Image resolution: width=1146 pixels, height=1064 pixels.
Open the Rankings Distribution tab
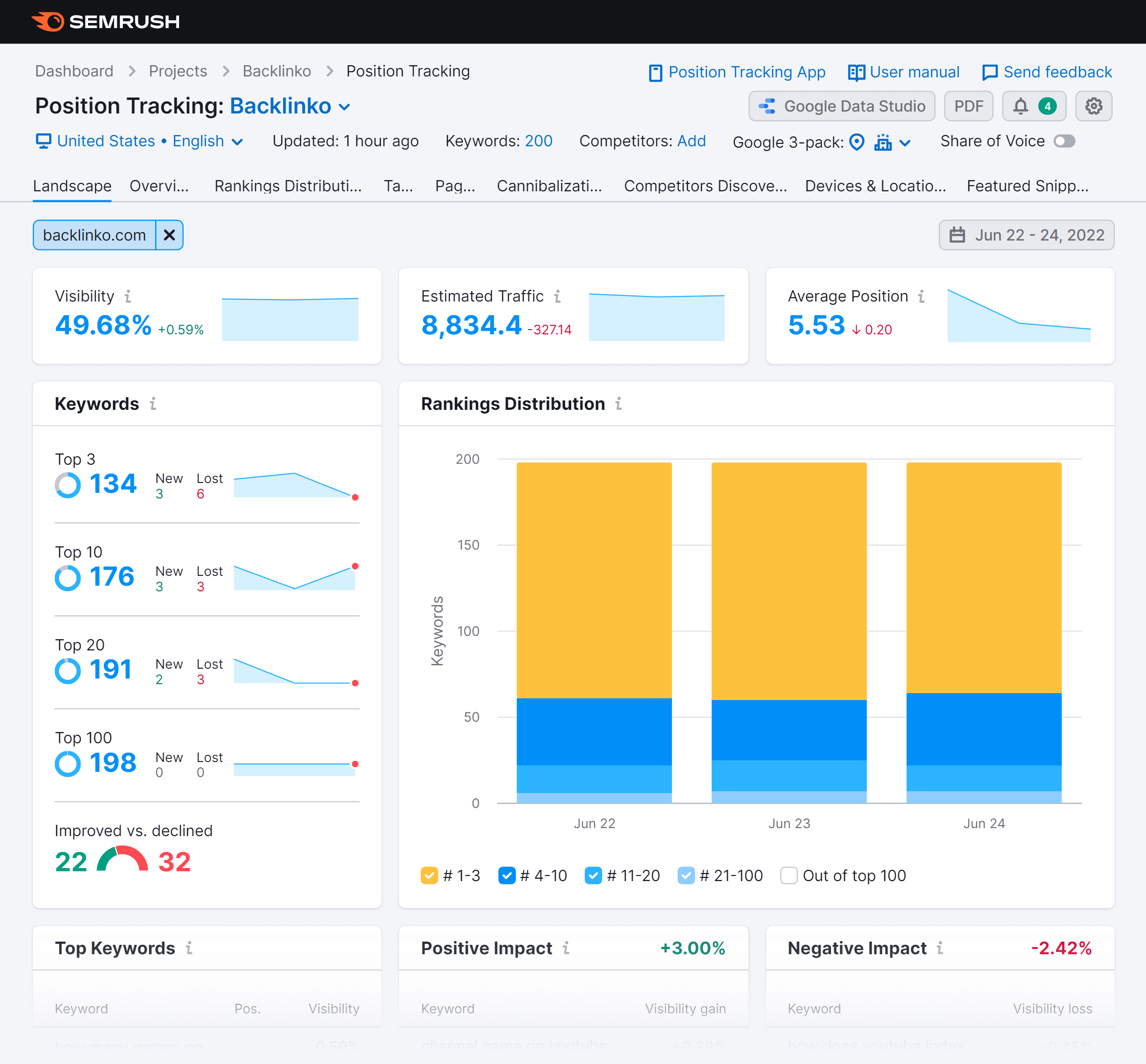(x=288, y=186)
